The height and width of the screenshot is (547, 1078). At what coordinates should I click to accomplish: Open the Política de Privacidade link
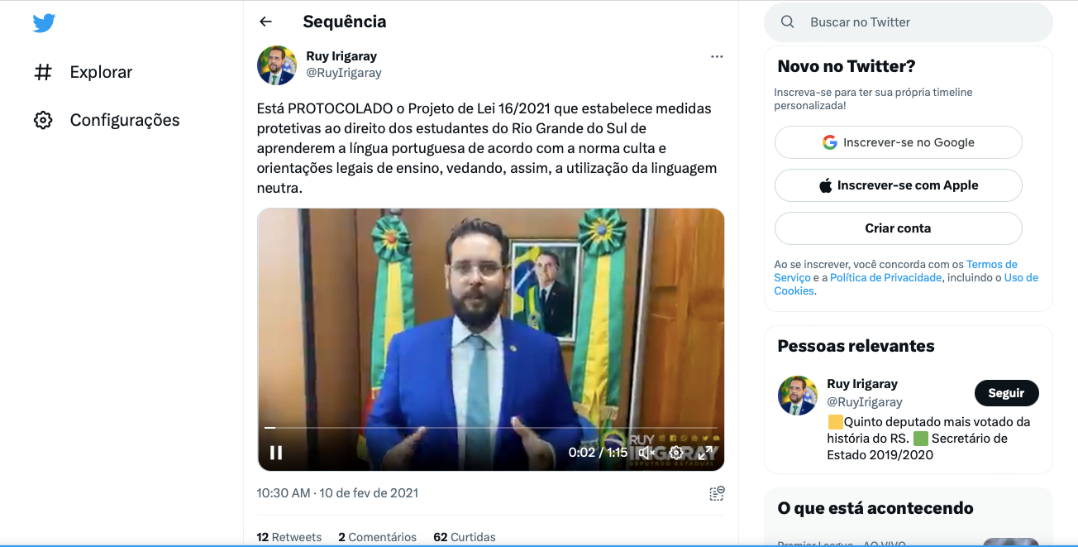tap(886, 278)
